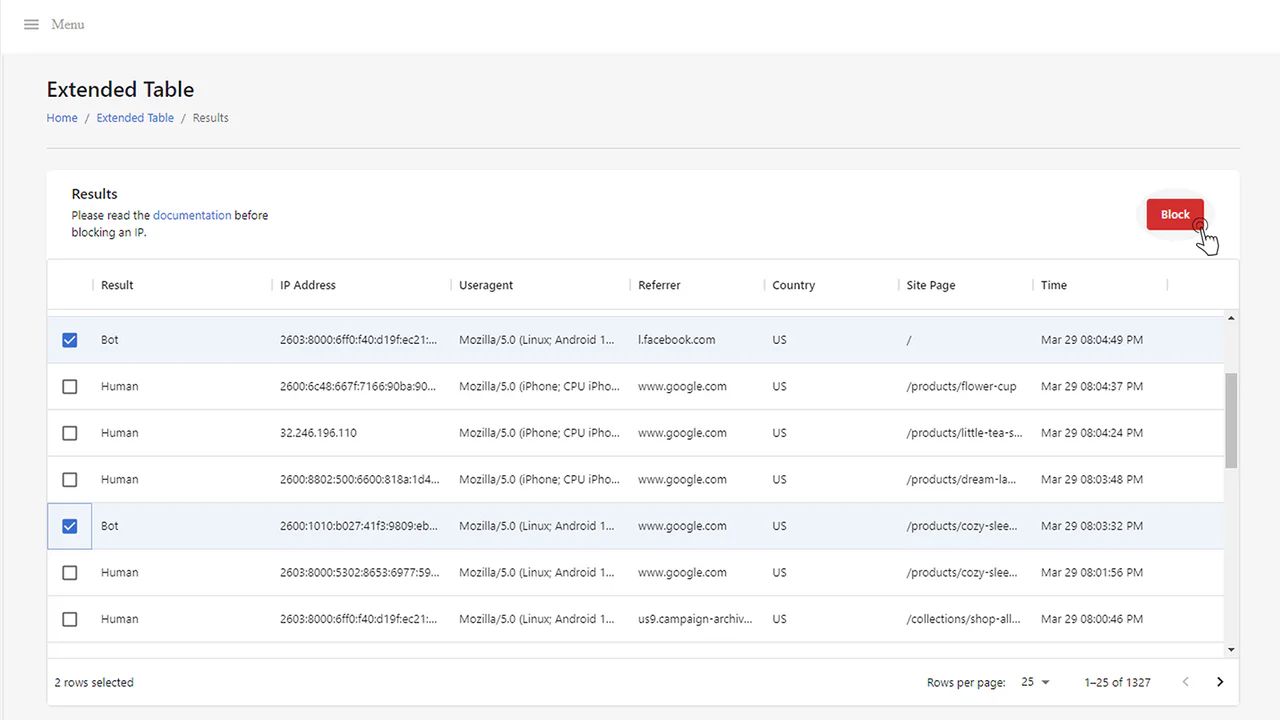This screenshot has height=720, width=1280.
Task: Select the Human row with IP 32.246.196.110
Action: [x=70, y=433]
